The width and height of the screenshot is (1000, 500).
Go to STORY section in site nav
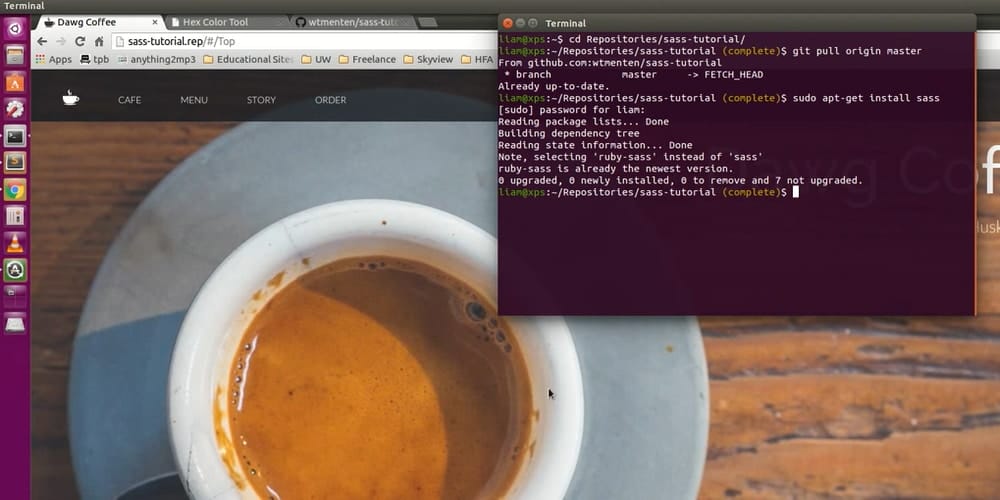click(x=261, y=100)
